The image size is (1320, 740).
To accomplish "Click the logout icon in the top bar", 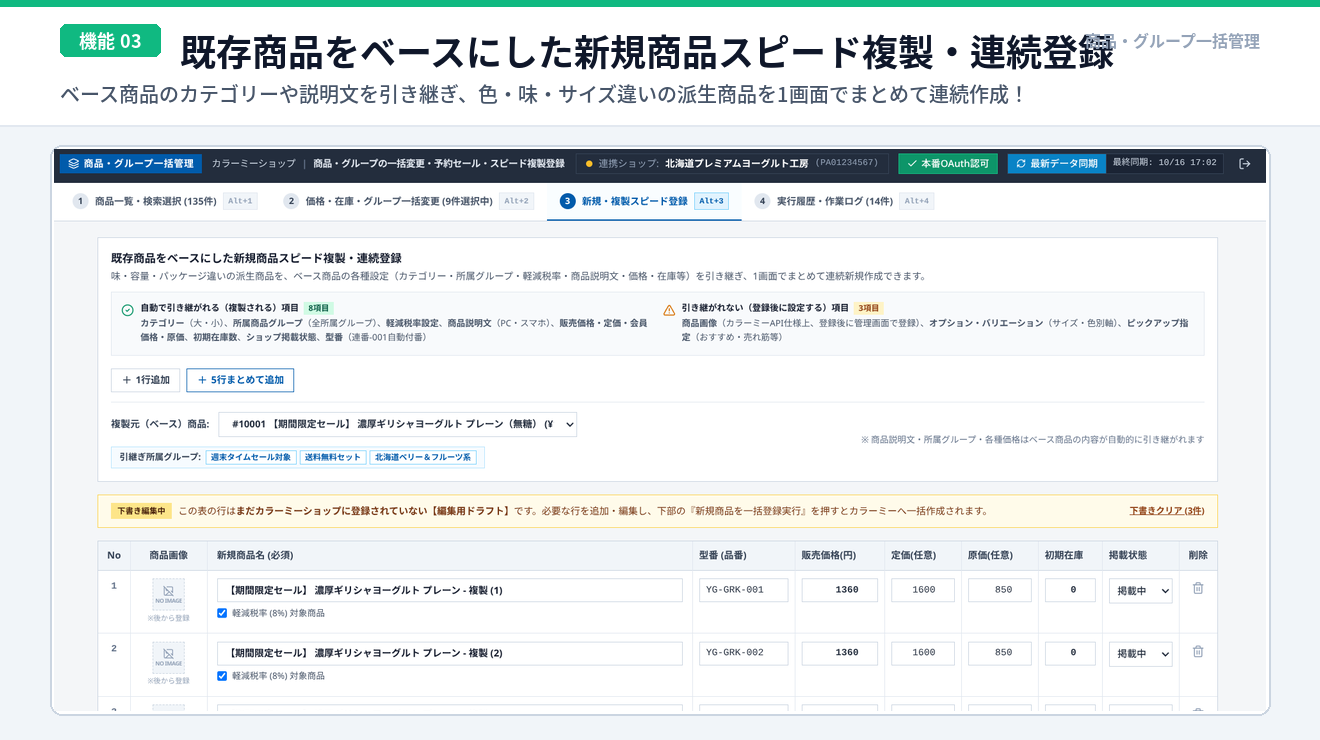I will coord(1244,163).
